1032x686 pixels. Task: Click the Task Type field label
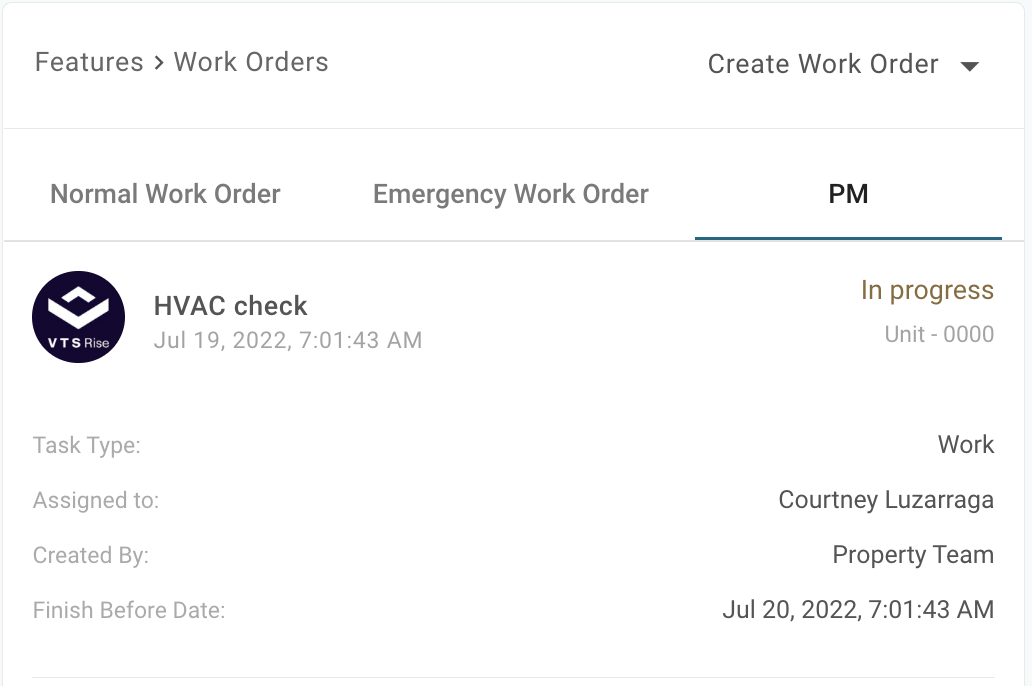(x=87, y=446)
